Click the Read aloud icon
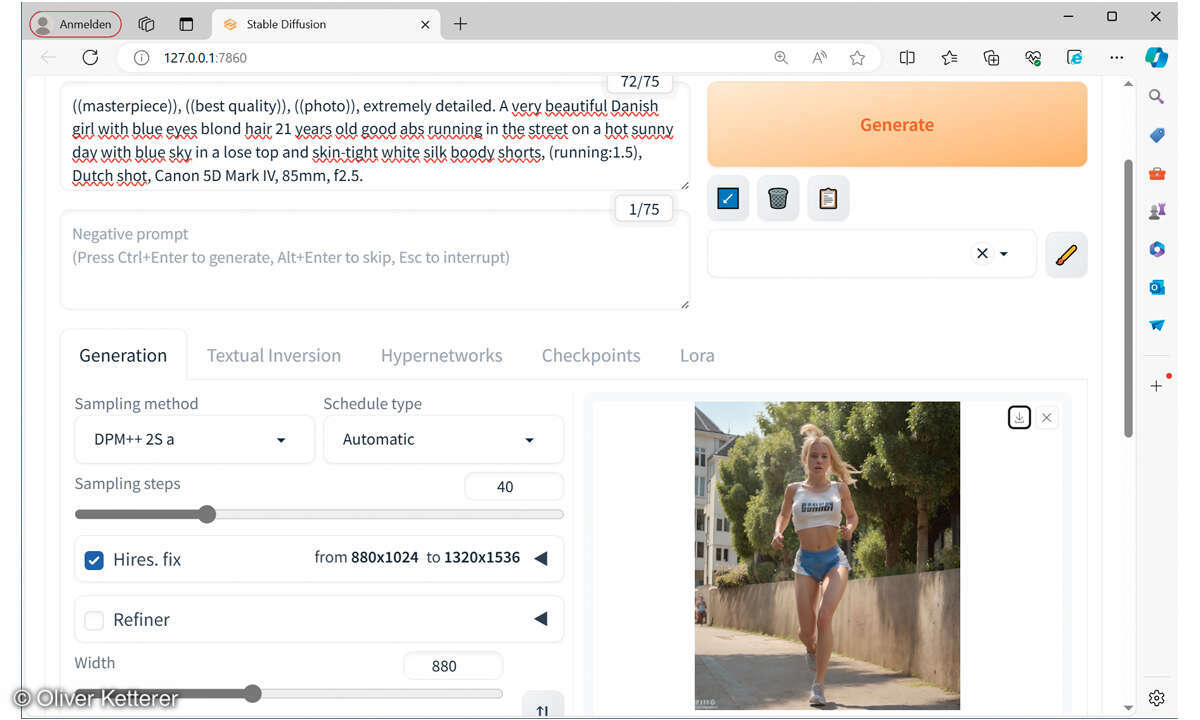1200x720 pixels. pos(819,58)
